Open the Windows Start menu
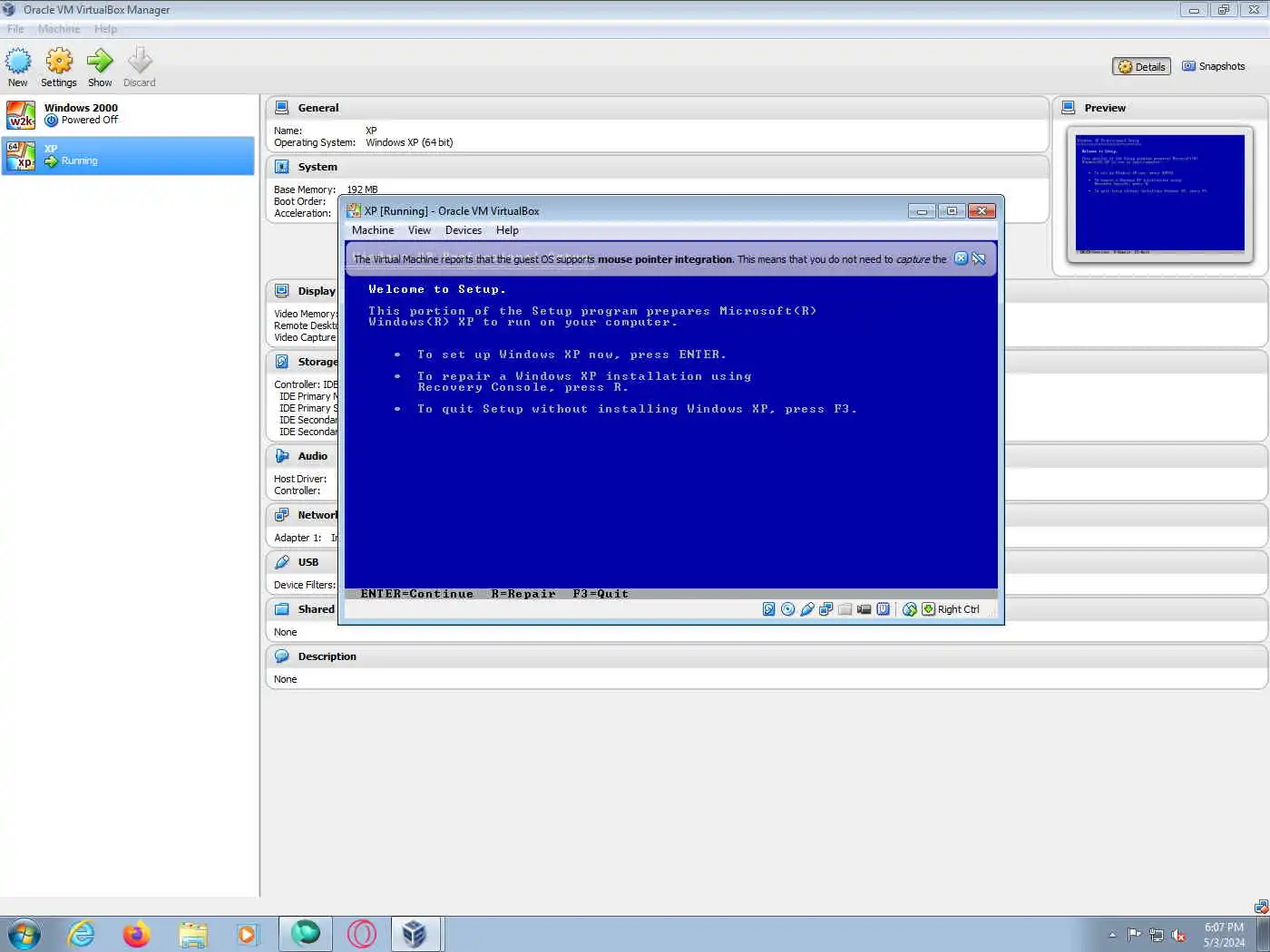The image size is (1270, 952). click(x=24, y=934)
